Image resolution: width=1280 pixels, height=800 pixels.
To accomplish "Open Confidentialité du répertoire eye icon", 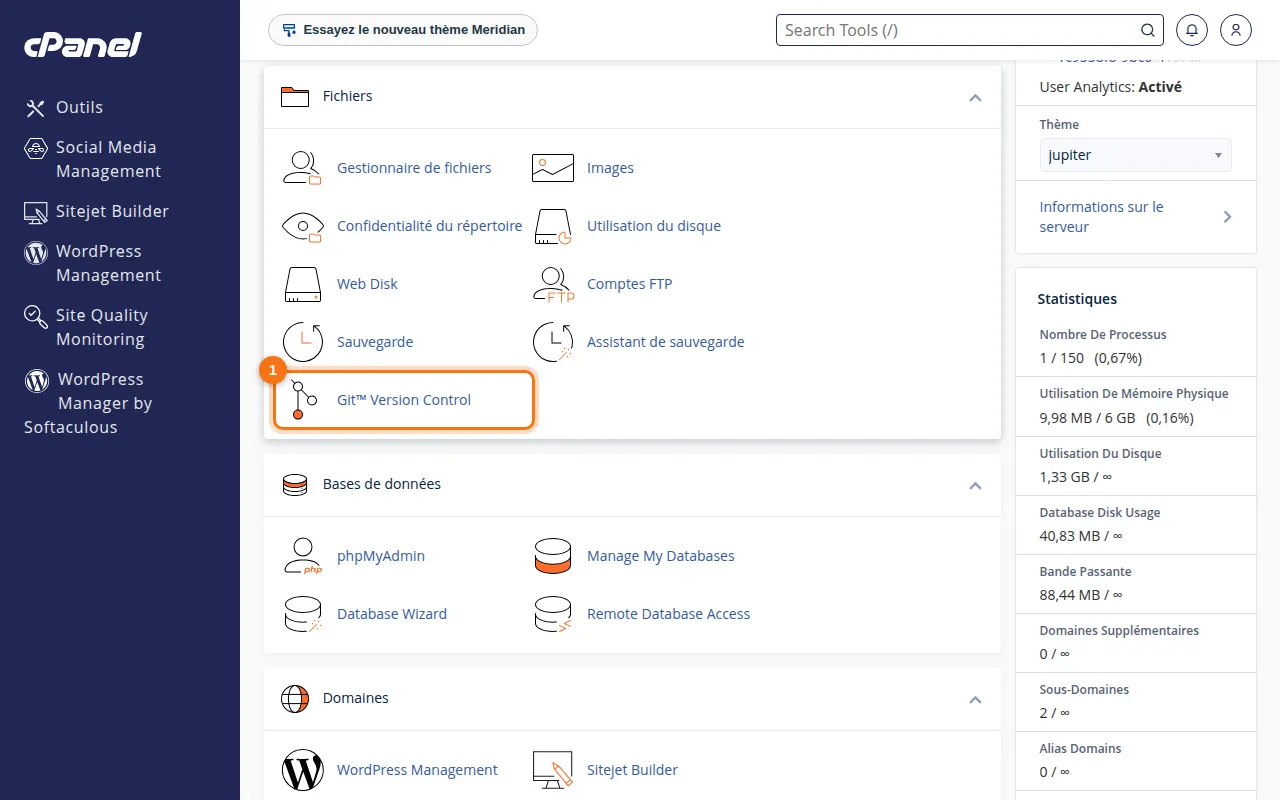I will [x=302, y=226].
